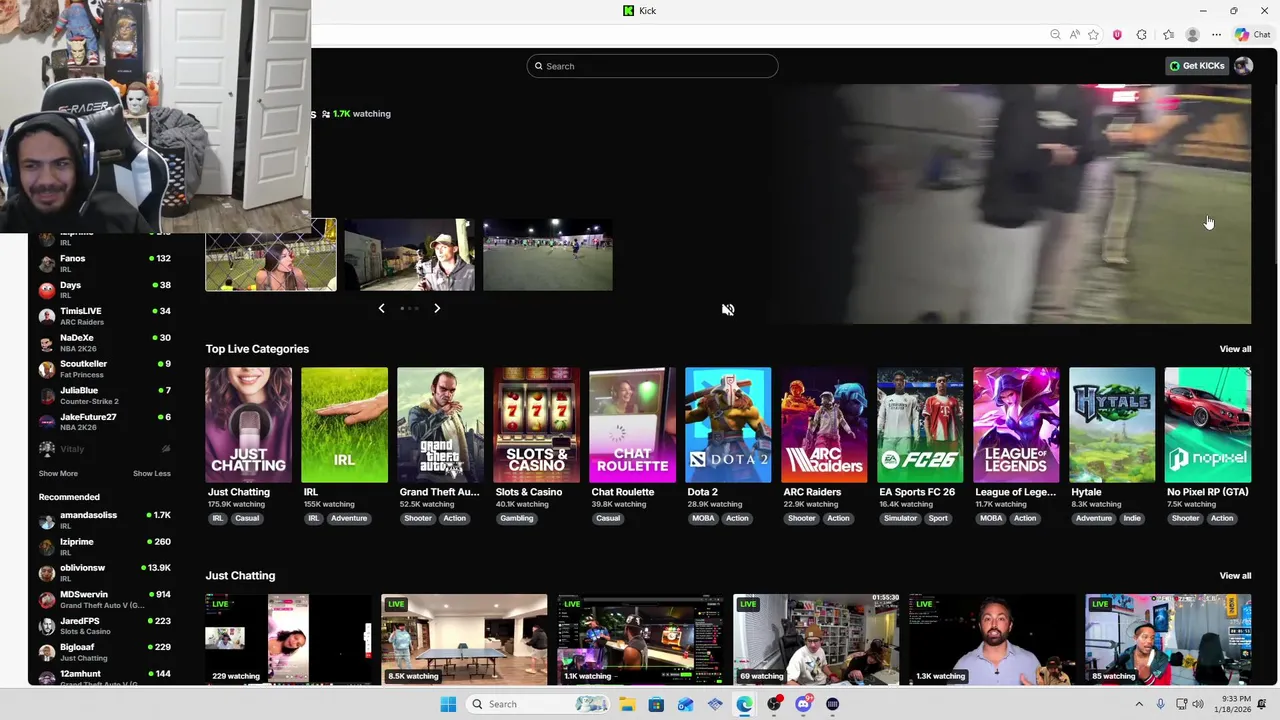Open the Just Chatting category card
Viewport: 1280px width, 720px height.
[248, 425]
